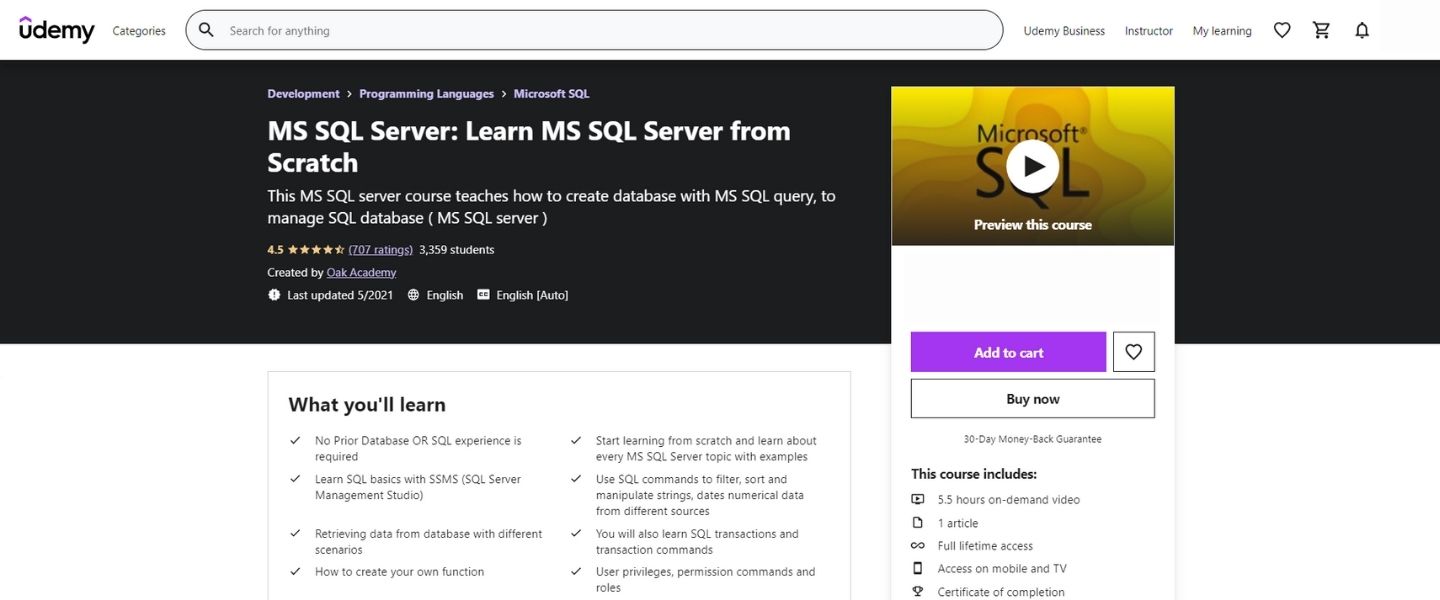Click '1 article' text

click(x=958, y=523)
